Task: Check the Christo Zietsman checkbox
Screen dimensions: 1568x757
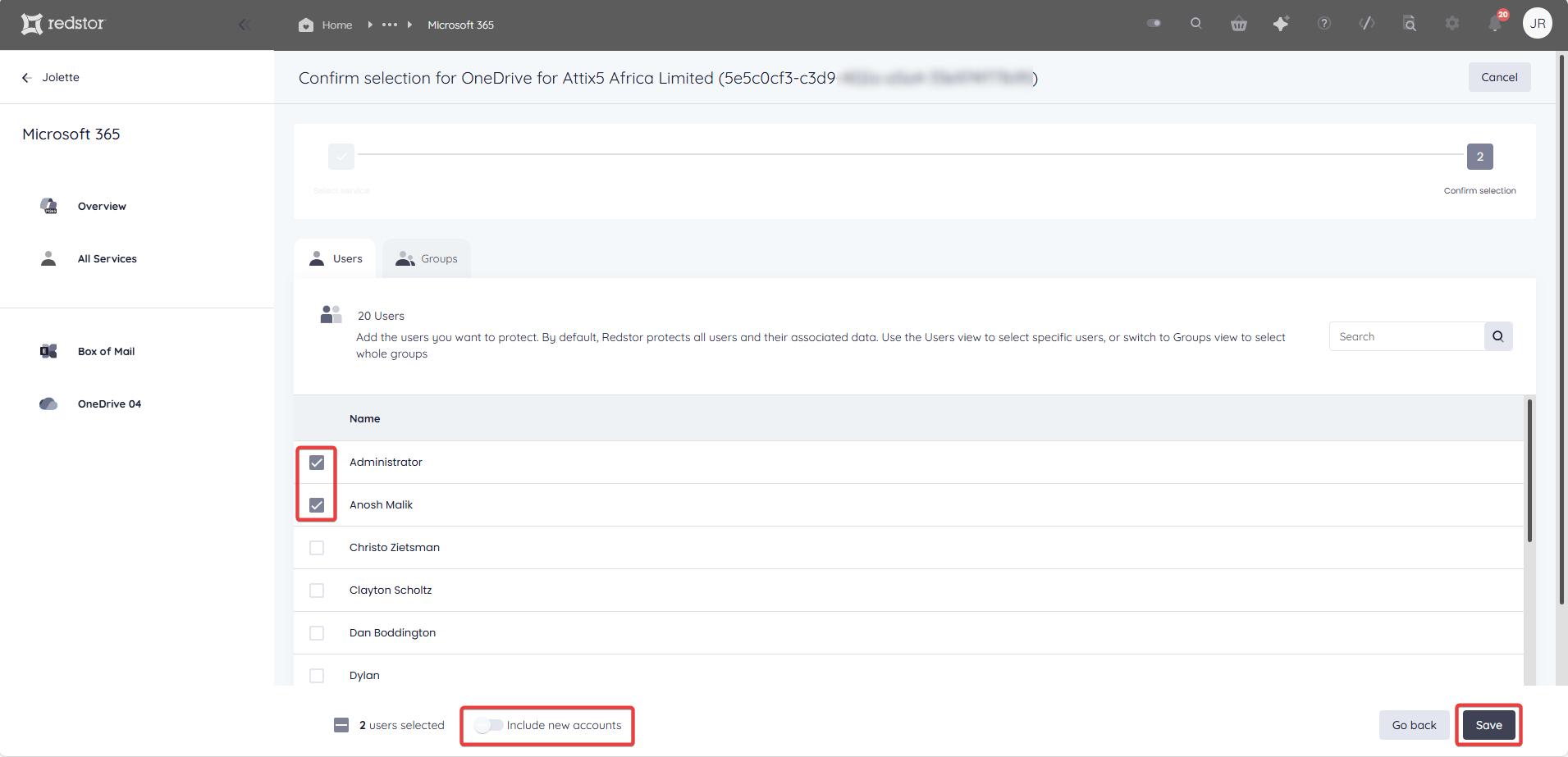Action: (317, 548)
